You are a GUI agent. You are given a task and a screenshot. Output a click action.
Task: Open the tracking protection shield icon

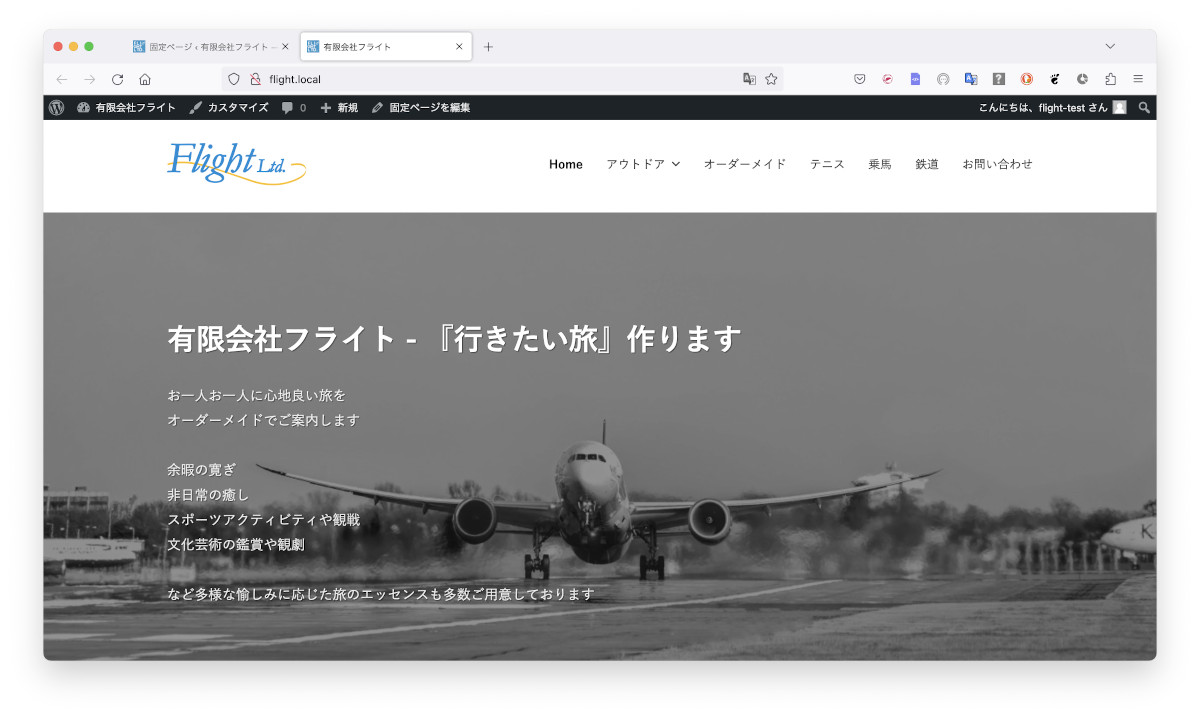click(x=235, y=79)
